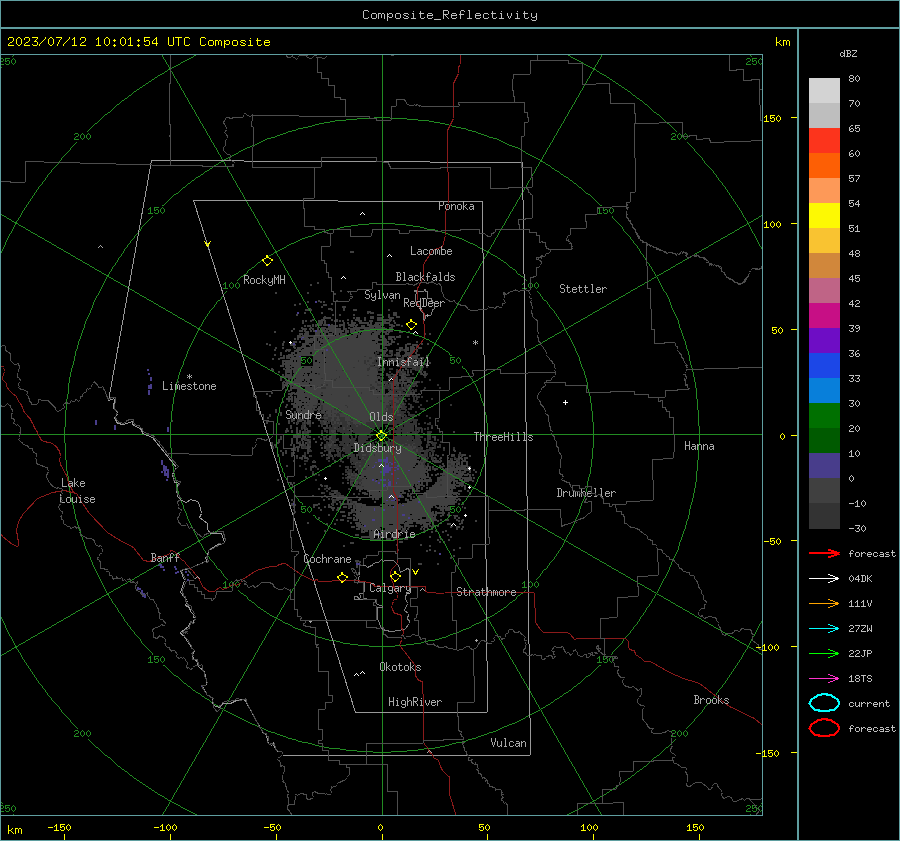Pick the green 30–20 dBZ swatch
Image resolution: width=900 pixels, height=841 pixels.
824,416
